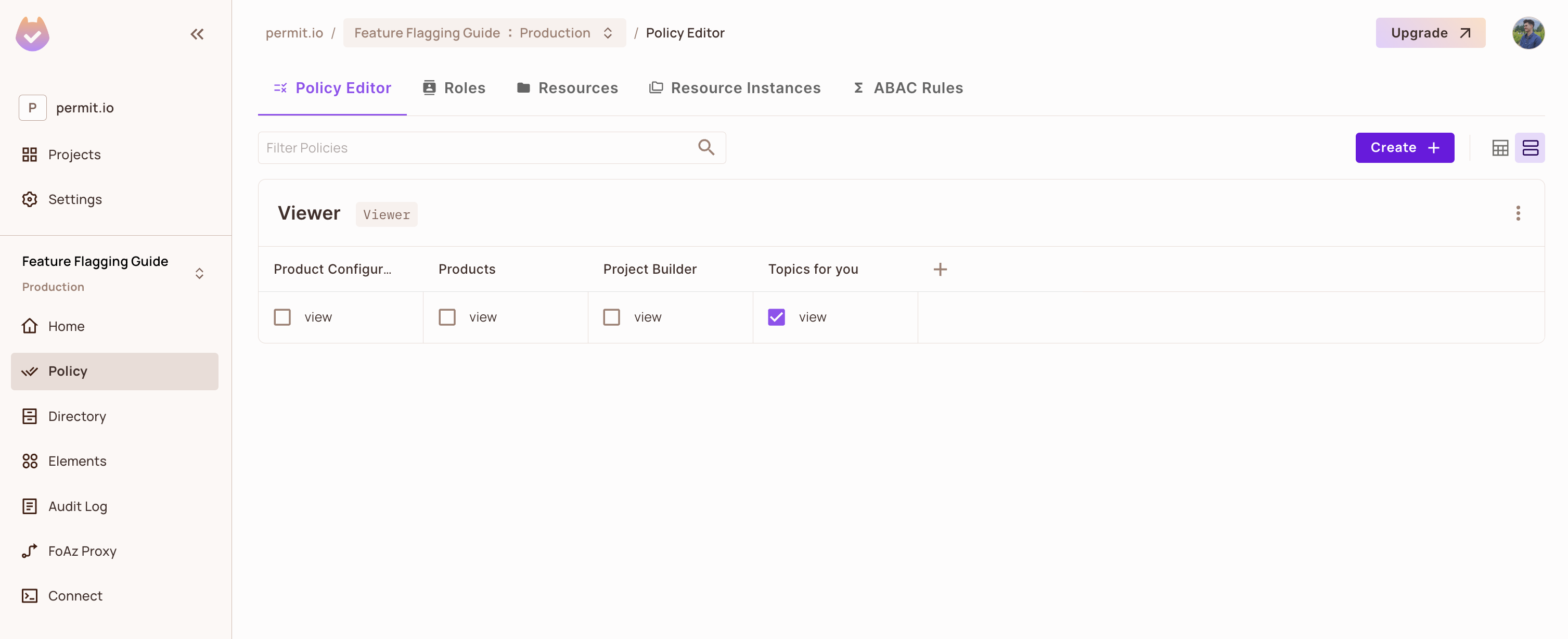Select the FoAz Proxy sidebar icon
The width and height of the screenshot is (1568, 639).
click(31, 551)
